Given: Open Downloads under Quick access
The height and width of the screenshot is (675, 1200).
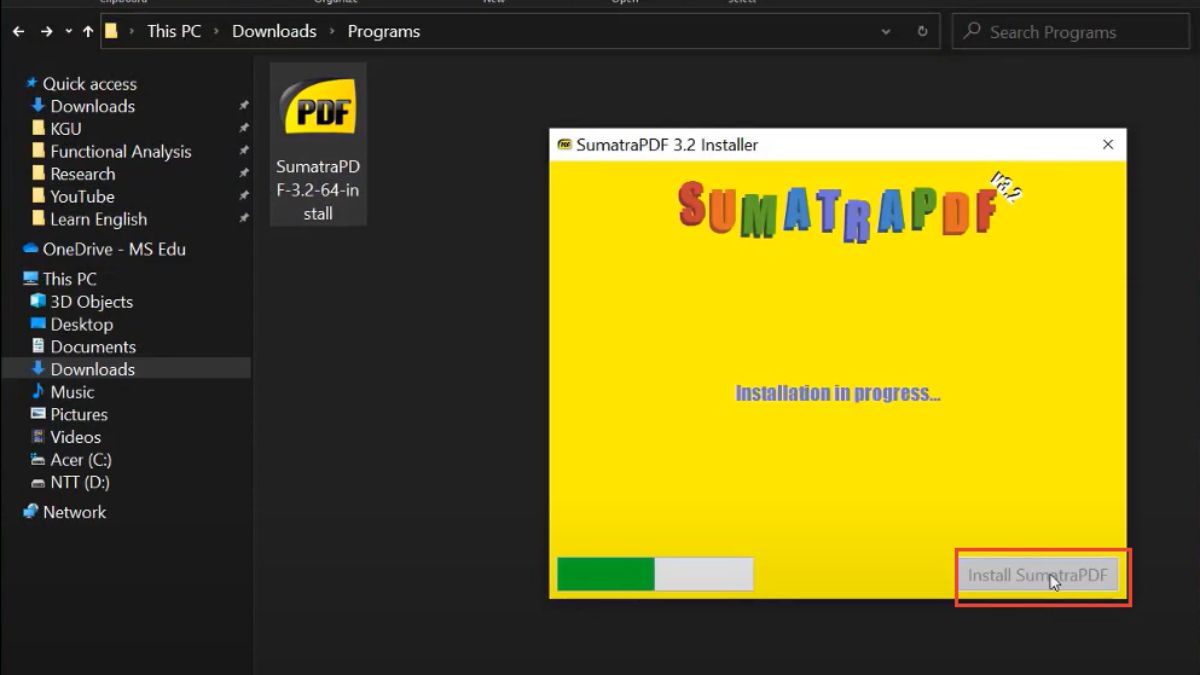Looking at the screenshot, I should tap(93, 106).
